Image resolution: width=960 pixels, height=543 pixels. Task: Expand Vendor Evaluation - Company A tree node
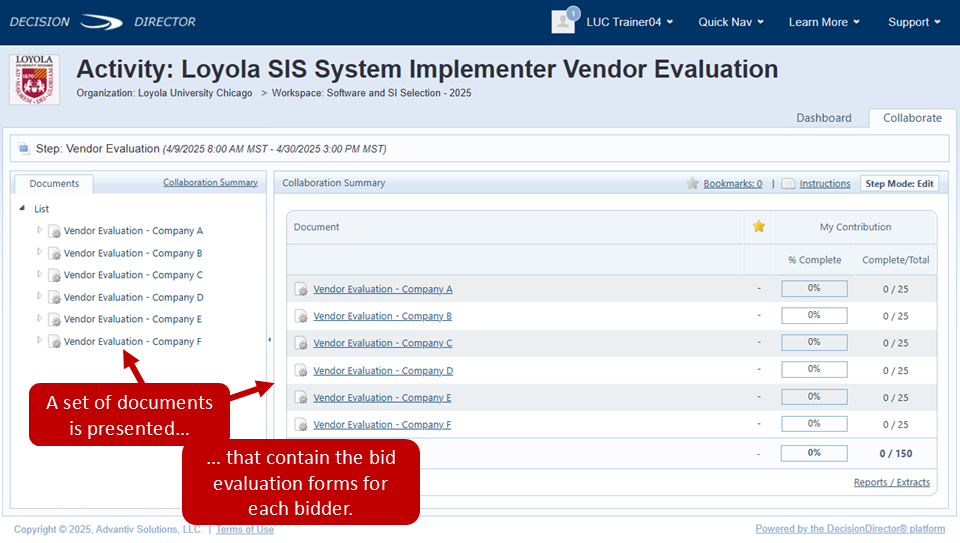[39, 230]
